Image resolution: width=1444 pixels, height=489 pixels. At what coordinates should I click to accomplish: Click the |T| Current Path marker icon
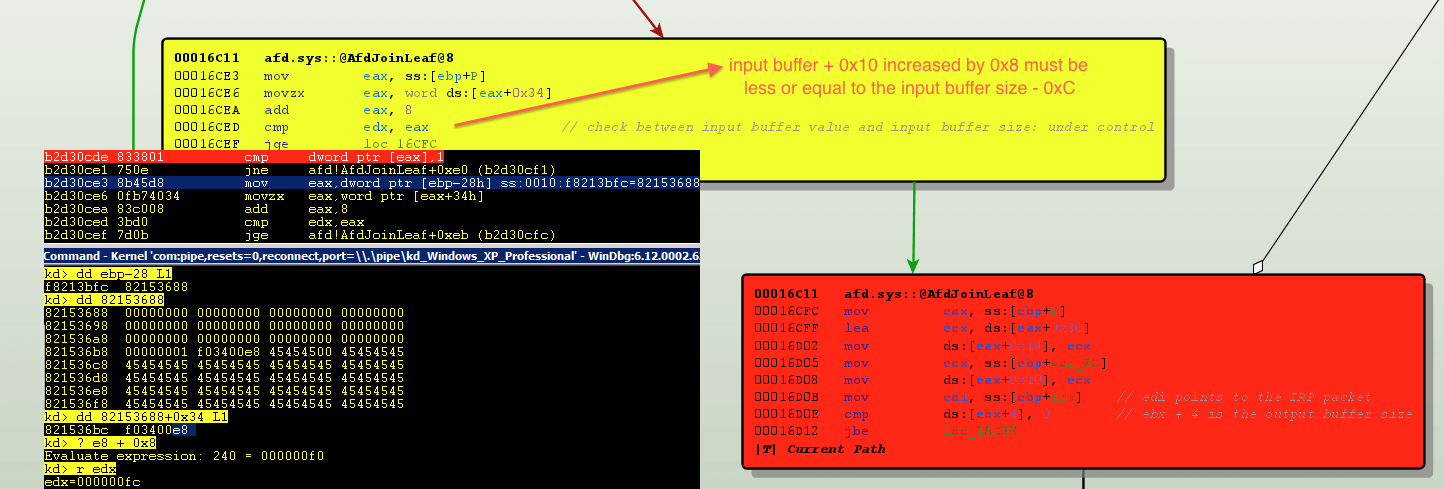tap(765, 449)
